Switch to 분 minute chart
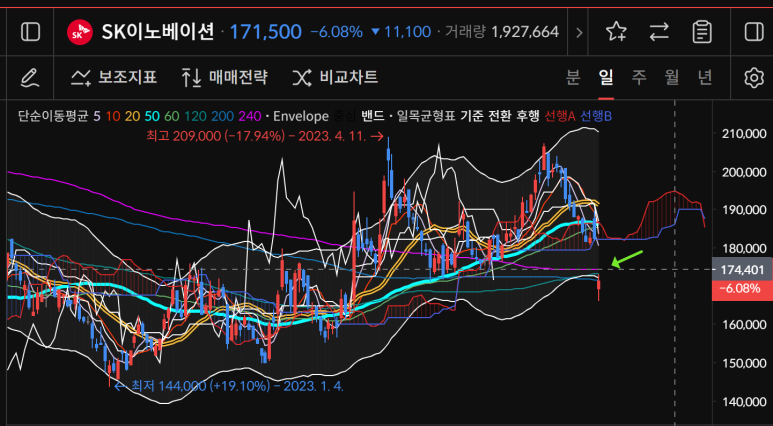 click(572, 77)
